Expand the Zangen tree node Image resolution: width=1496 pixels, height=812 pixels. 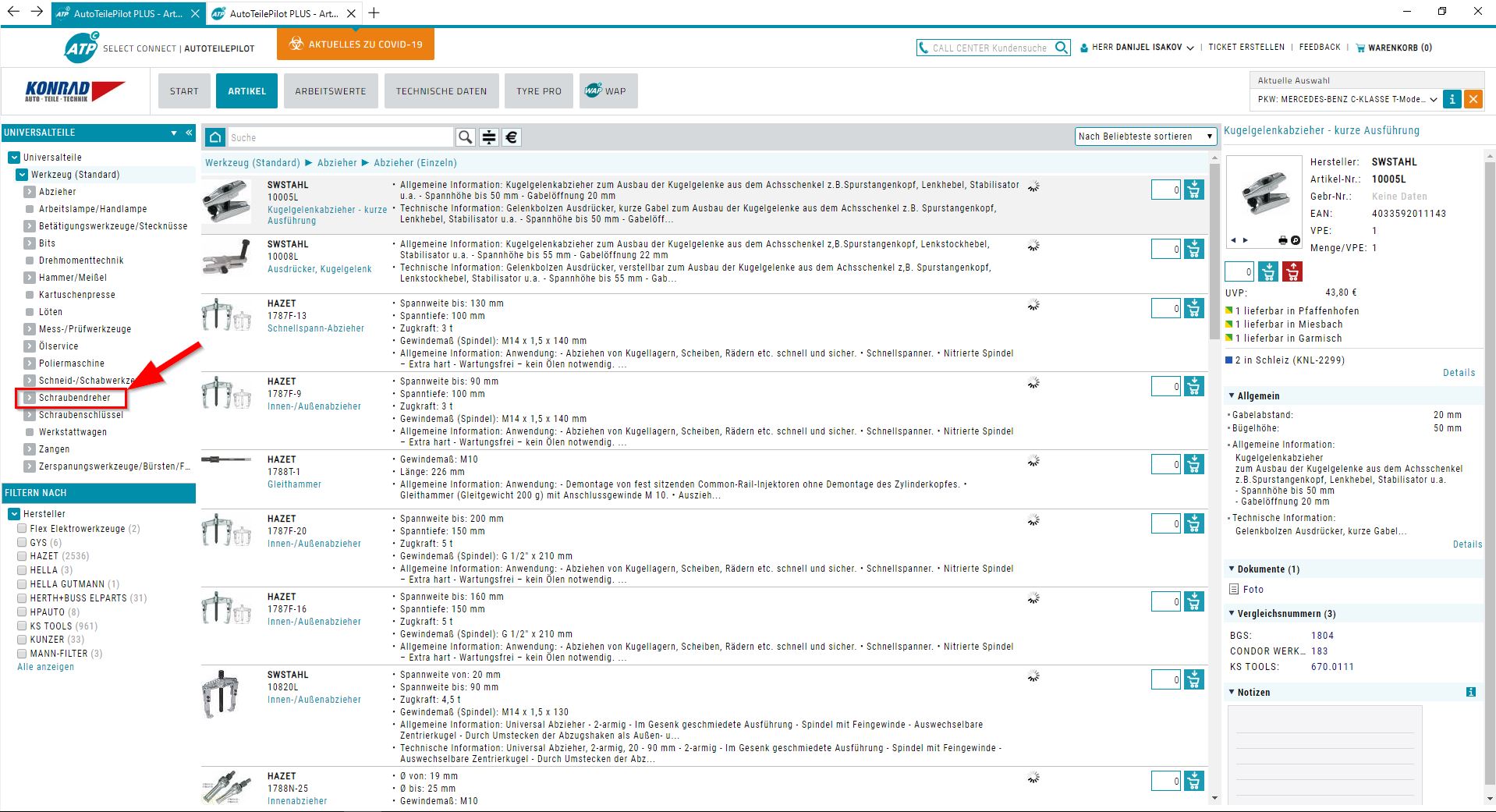(29, 449)
